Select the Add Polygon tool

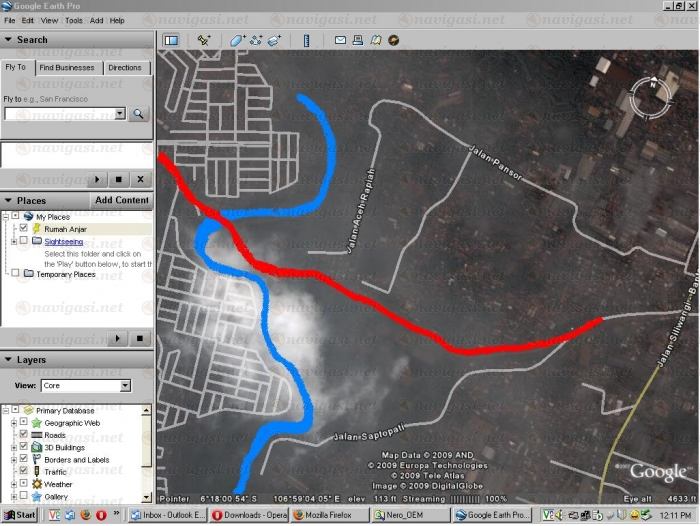237,40
